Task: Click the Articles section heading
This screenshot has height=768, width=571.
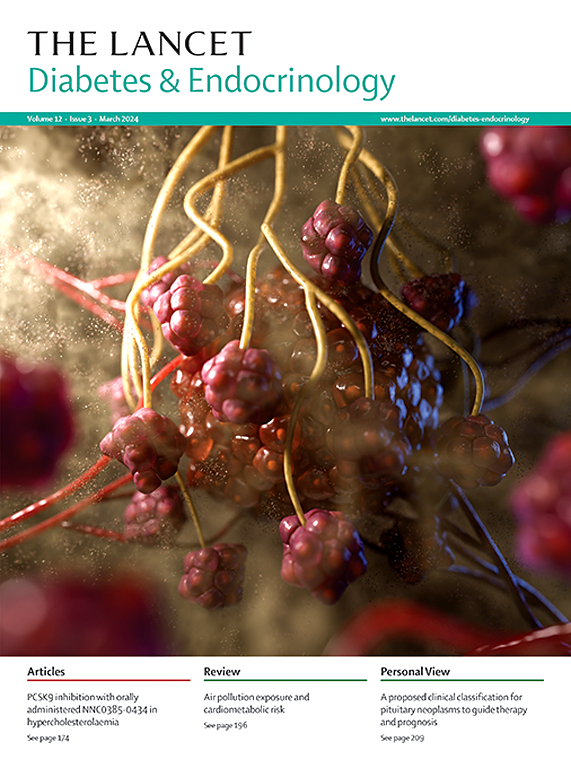Action: (x=46, y=672)
